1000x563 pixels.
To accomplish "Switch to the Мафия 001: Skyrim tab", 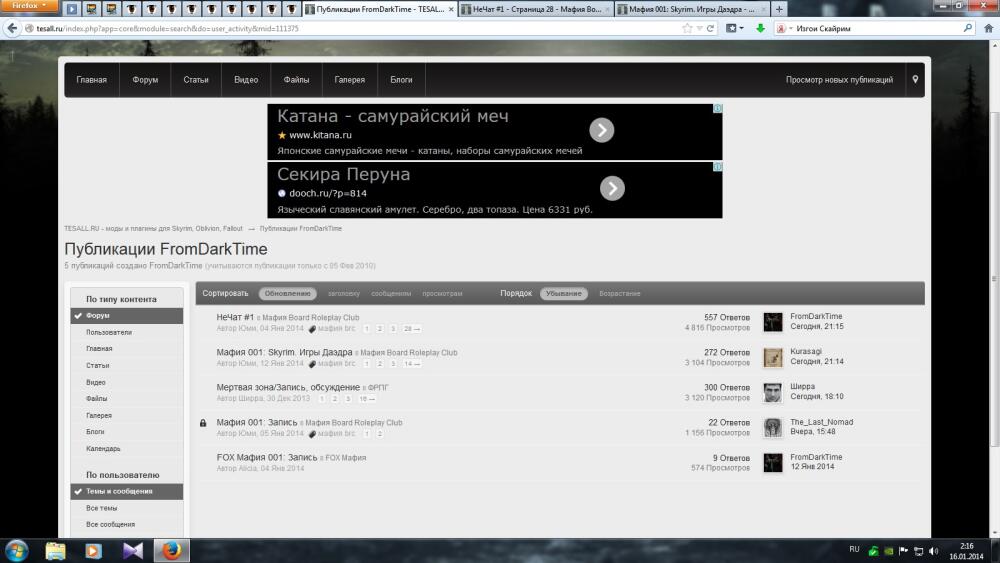I will coord(691,9).
